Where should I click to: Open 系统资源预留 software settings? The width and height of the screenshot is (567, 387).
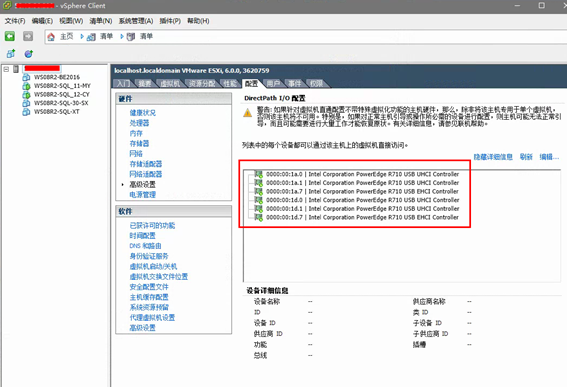point(149,307)
